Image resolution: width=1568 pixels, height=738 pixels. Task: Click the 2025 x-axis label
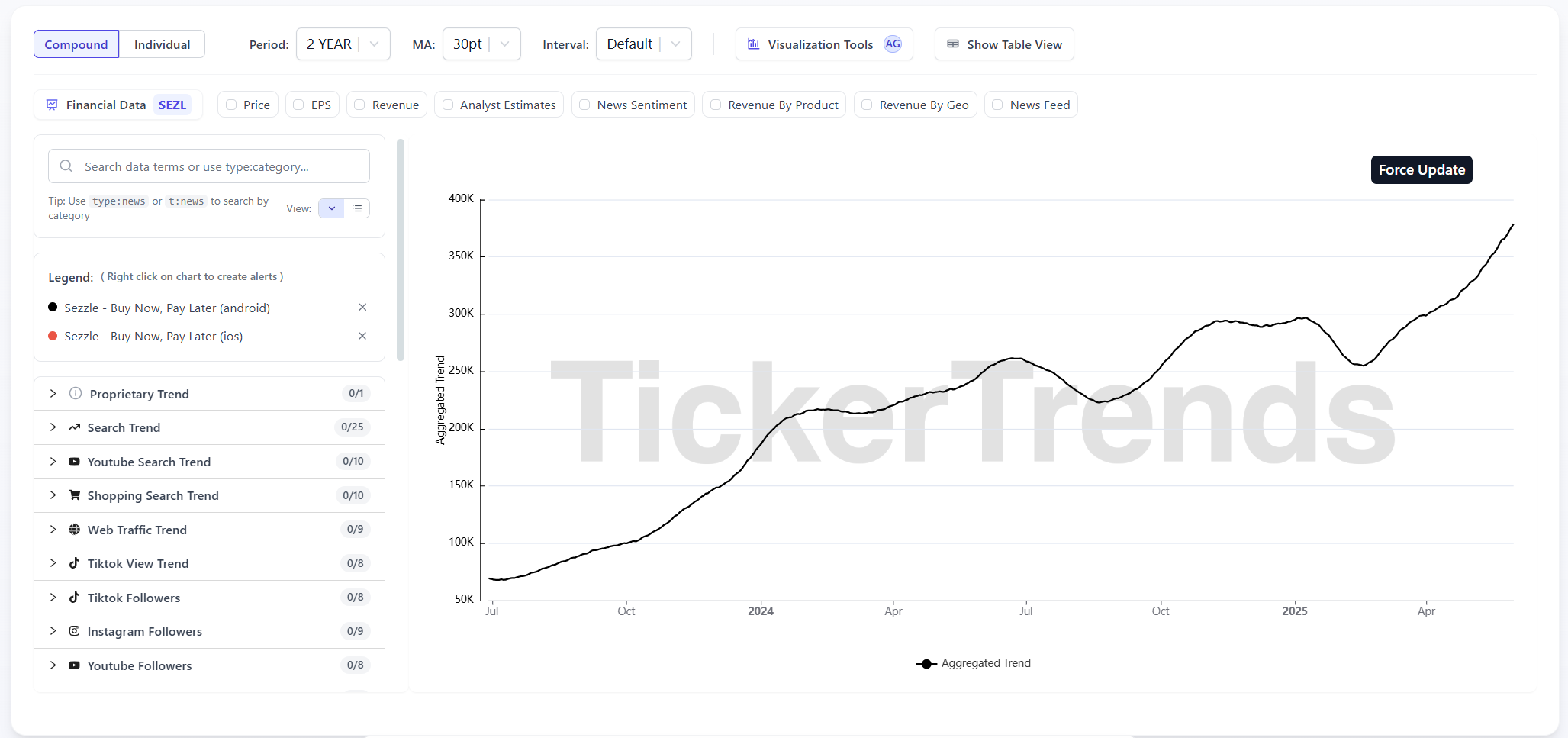pos(1295,611)
